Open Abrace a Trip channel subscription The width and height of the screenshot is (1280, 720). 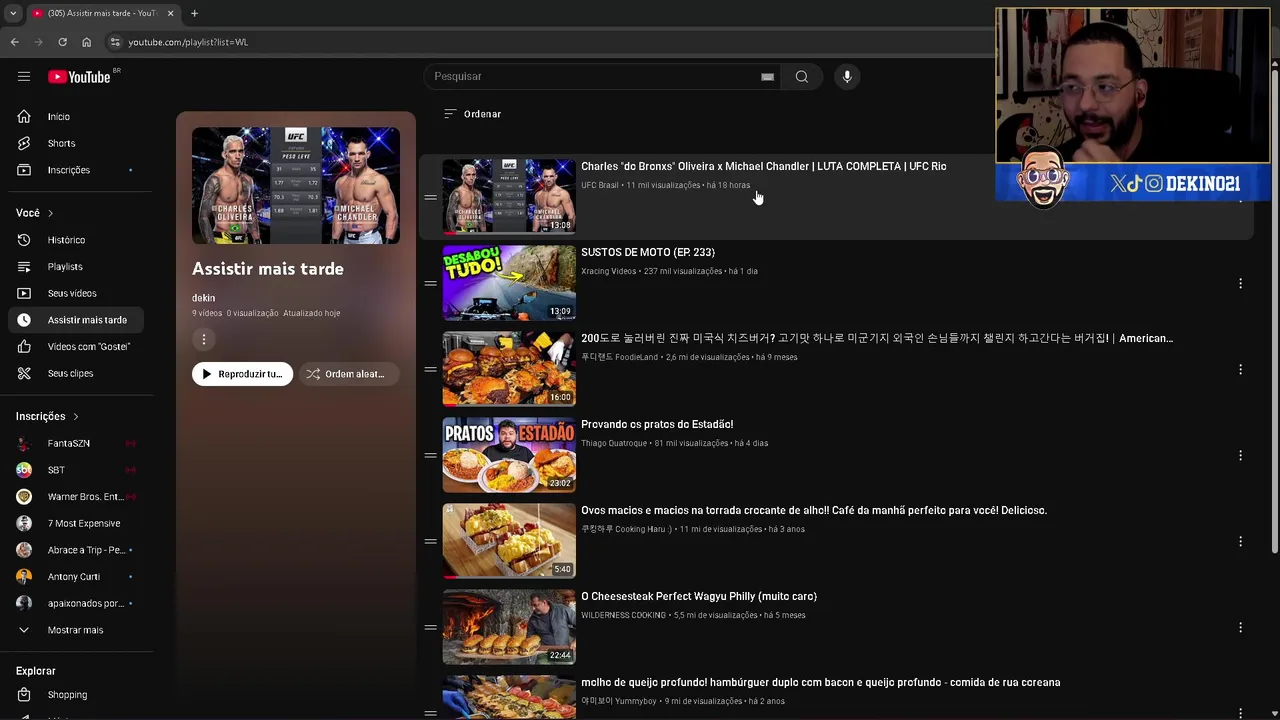(77, 550)
